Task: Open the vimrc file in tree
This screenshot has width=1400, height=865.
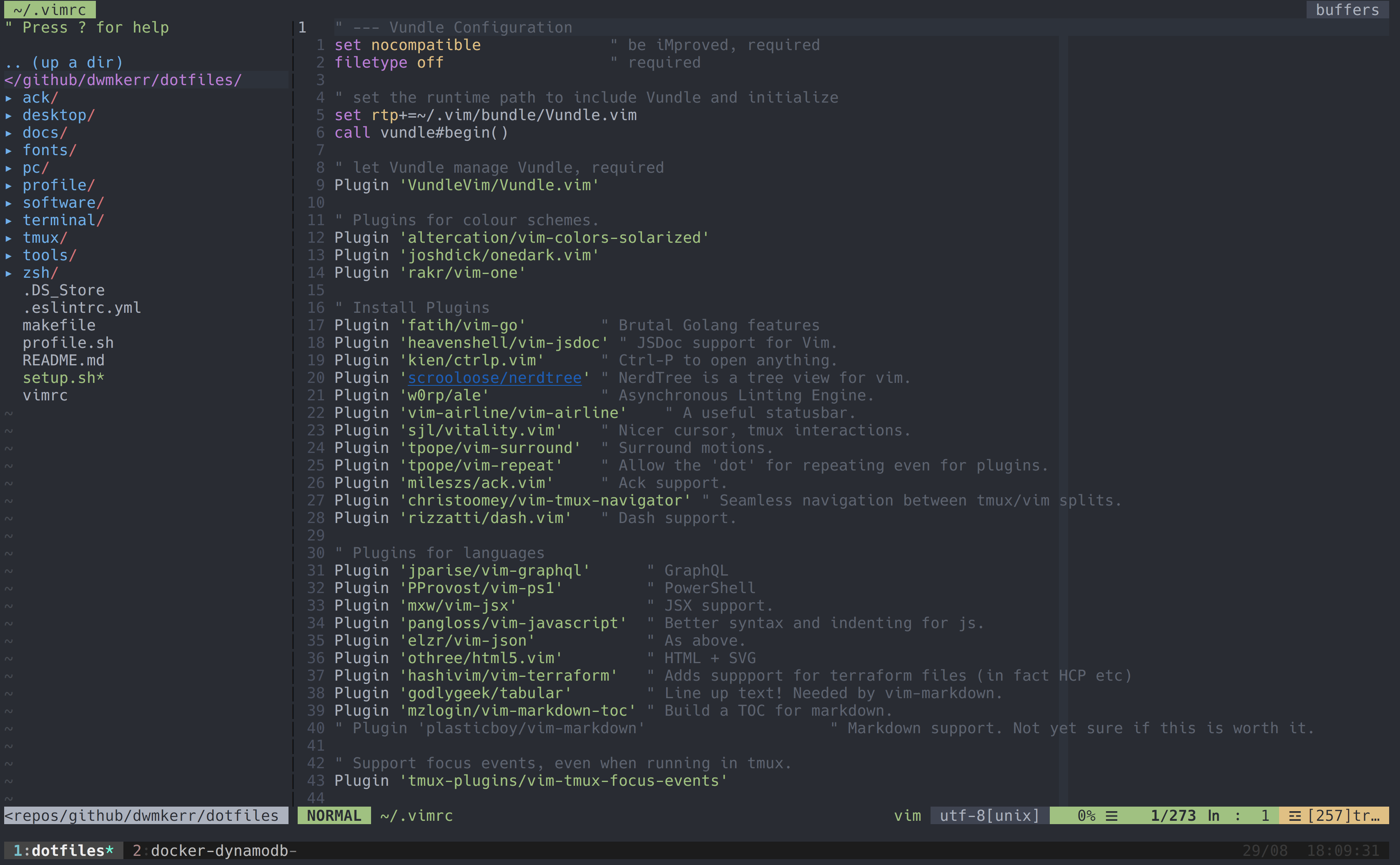Action: coord(45,396)
